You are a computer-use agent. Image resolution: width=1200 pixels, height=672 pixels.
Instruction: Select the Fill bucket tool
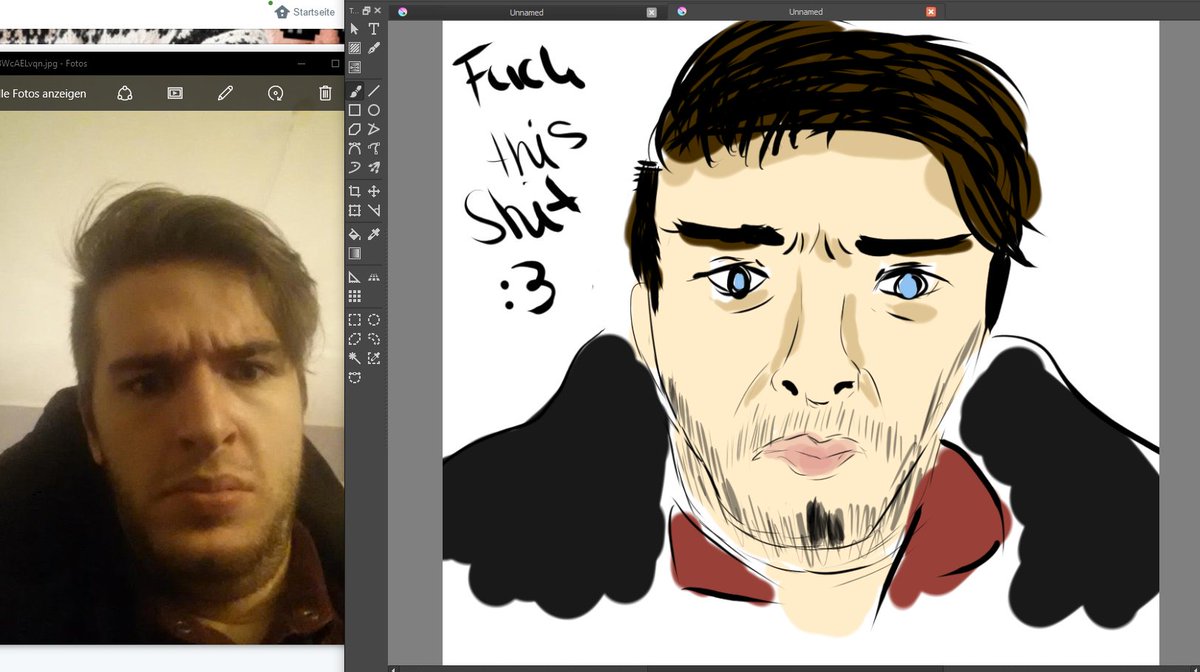pyautogui.click(x=354, y=234)
